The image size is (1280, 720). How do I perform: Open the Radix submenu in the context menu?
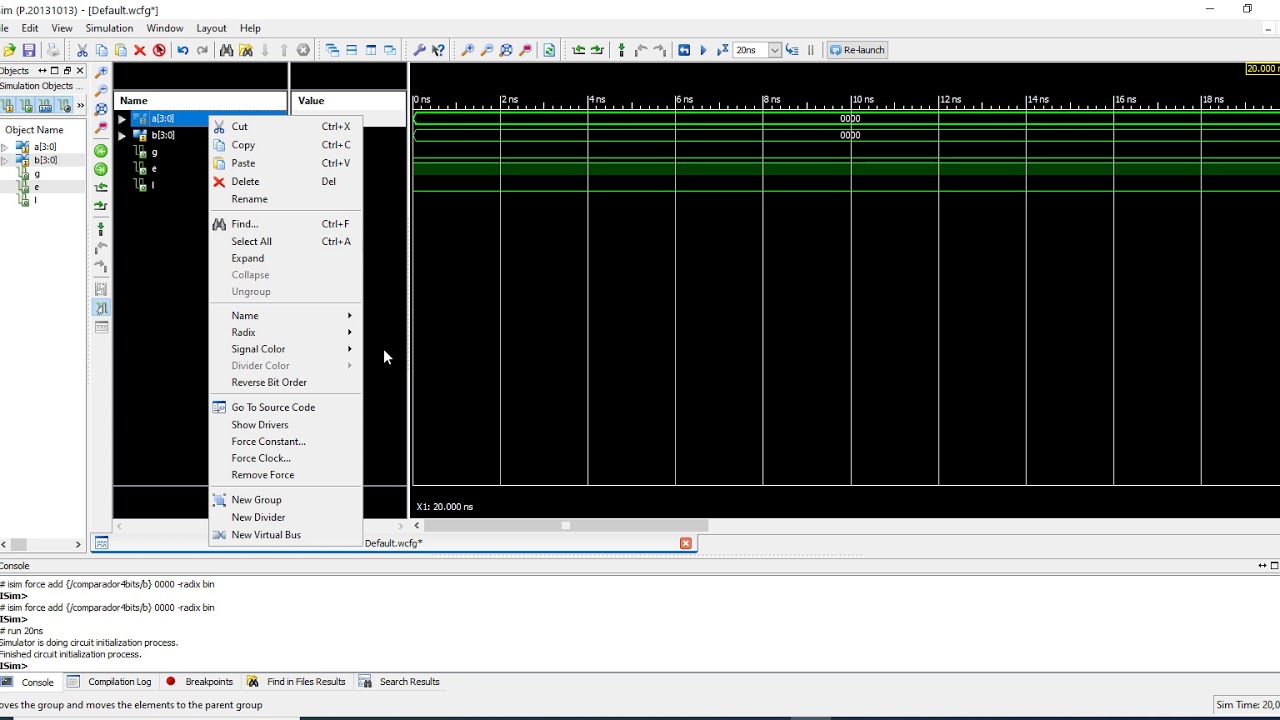pos(285,332)
